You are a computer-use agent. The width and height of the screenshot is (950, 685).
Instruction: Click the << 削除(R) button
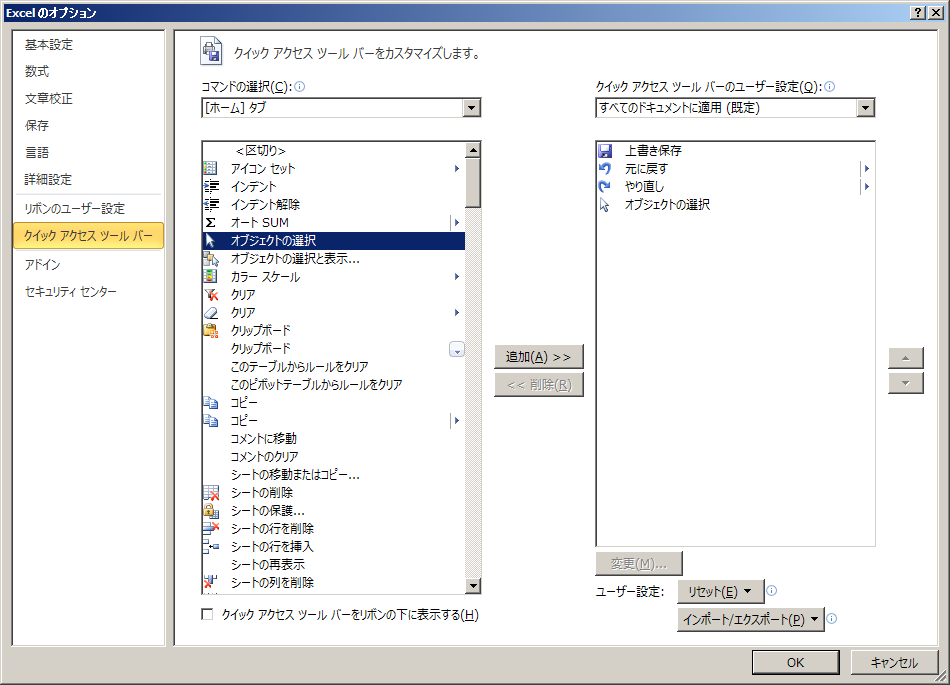click(x=539, y=385)
